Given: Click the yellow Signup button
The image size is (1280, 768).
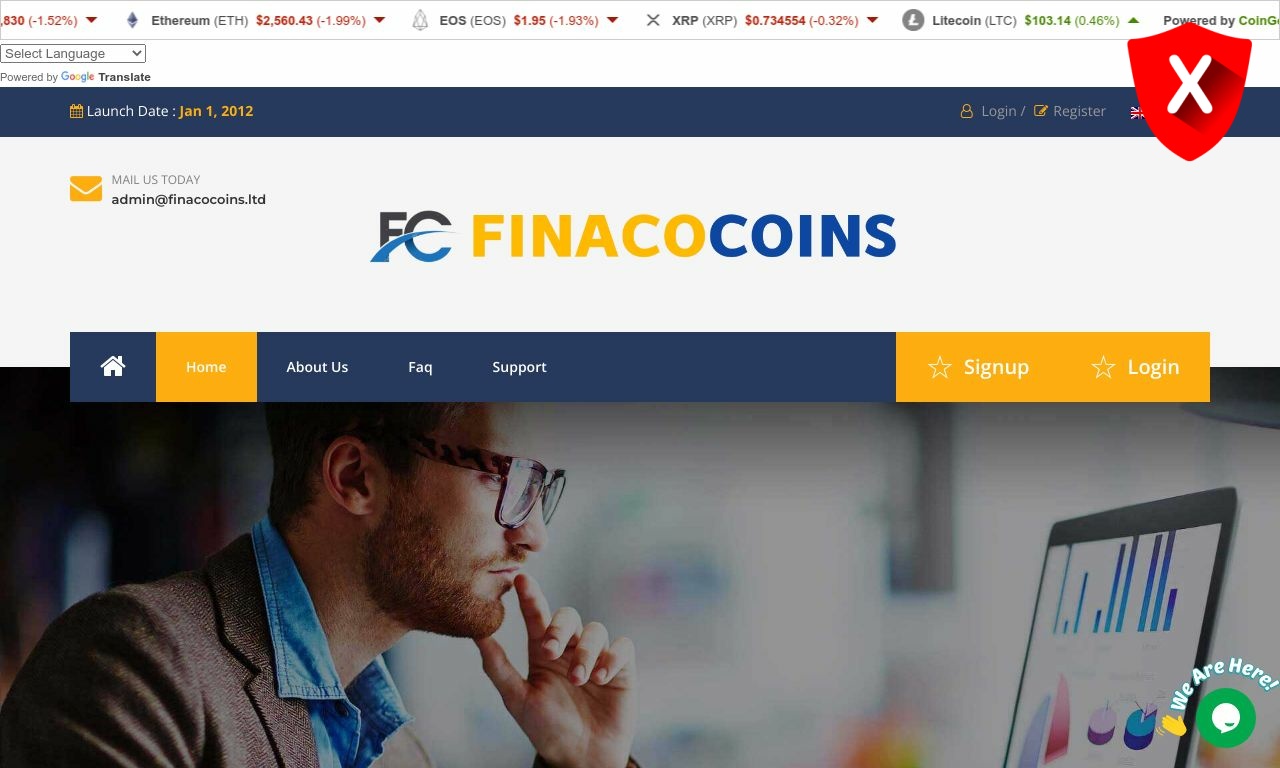Looking at the screenshot, I should [x=978, y=367].
